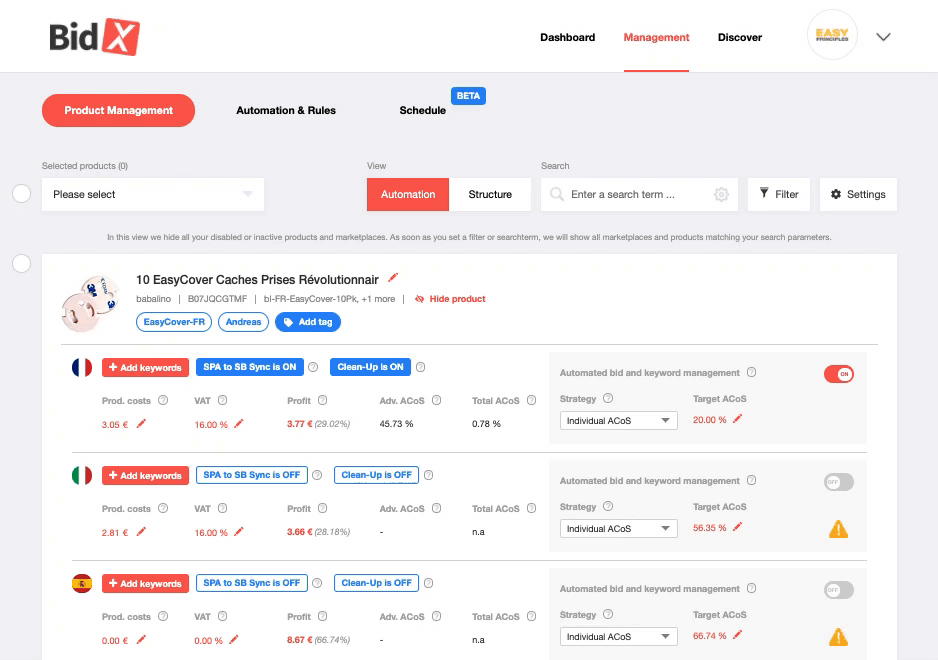938x660 pixels.
Task: Select Product Management tab
Action: [x=118, y=110]
